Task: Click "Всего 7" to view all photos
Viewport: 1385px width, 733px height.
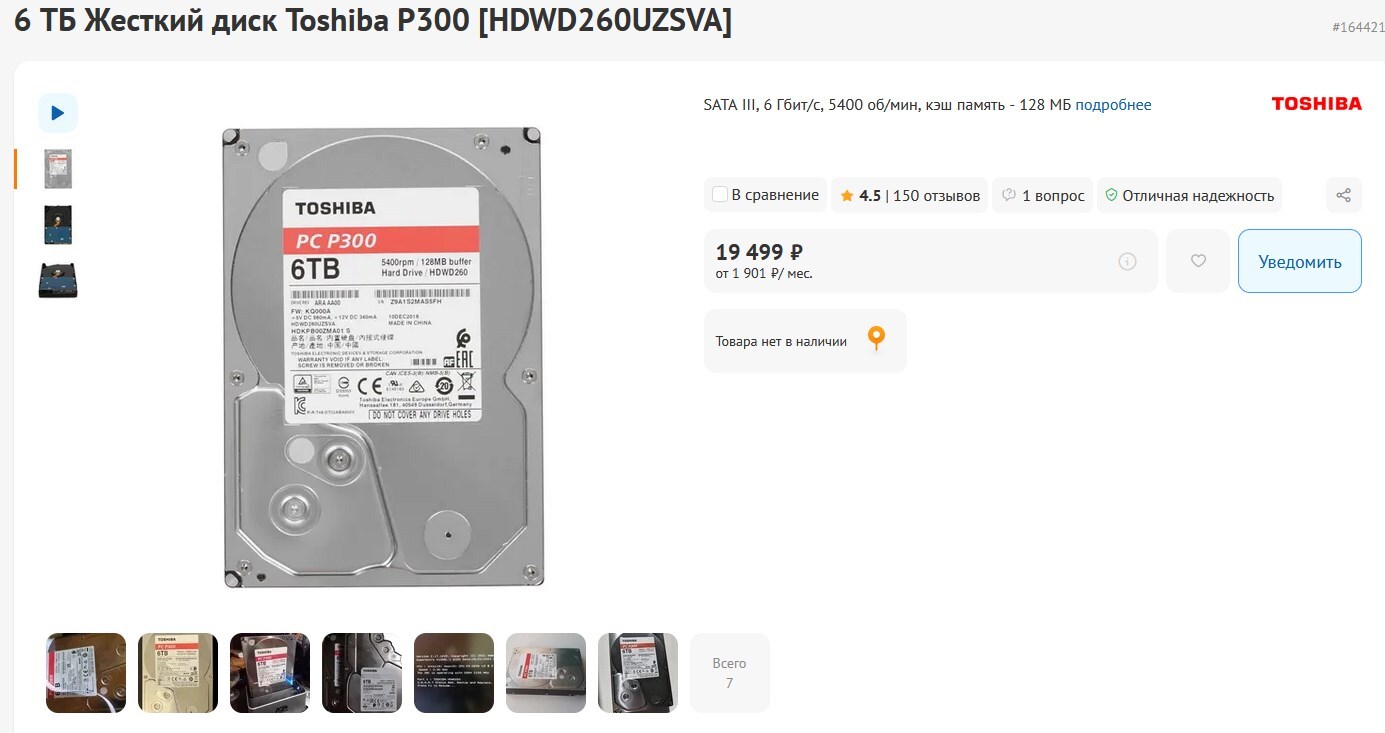Action: pyautogui.click(x=730, y=672)
